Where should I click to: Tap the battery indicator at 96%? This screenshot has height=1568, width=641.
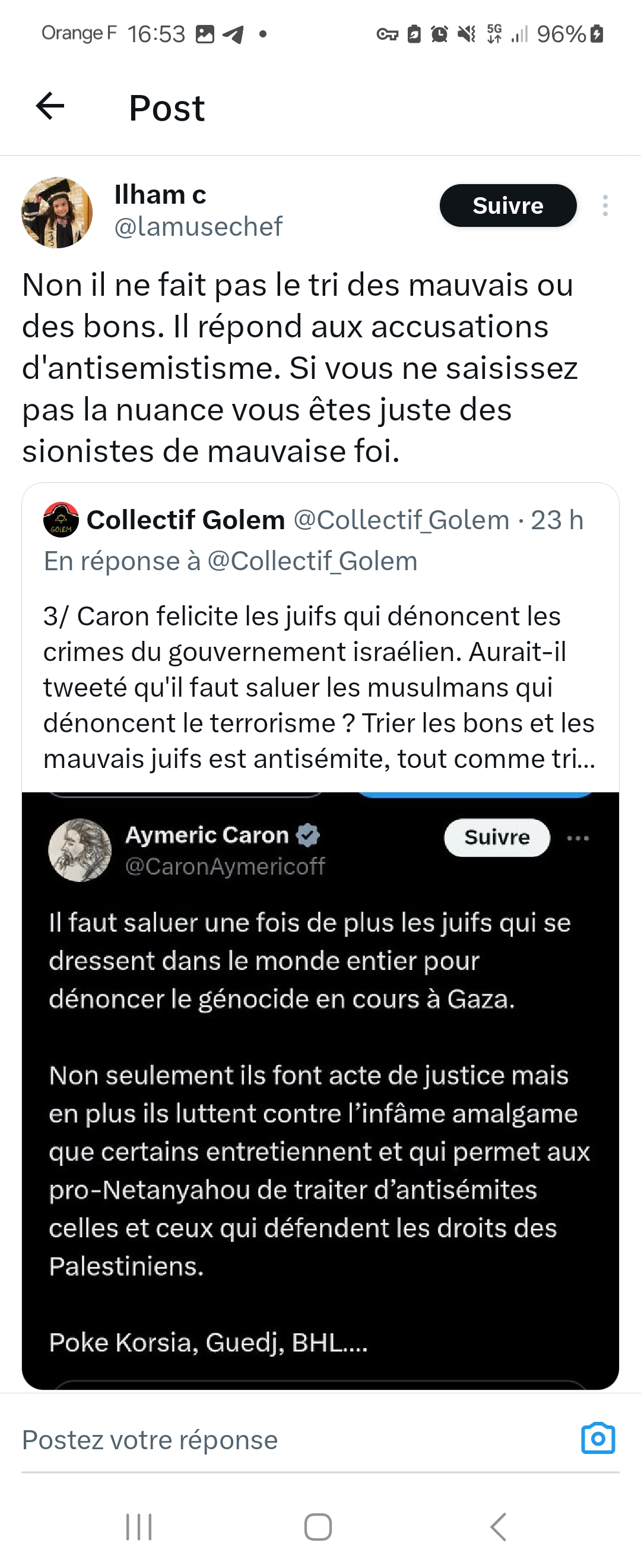point(597,34)
